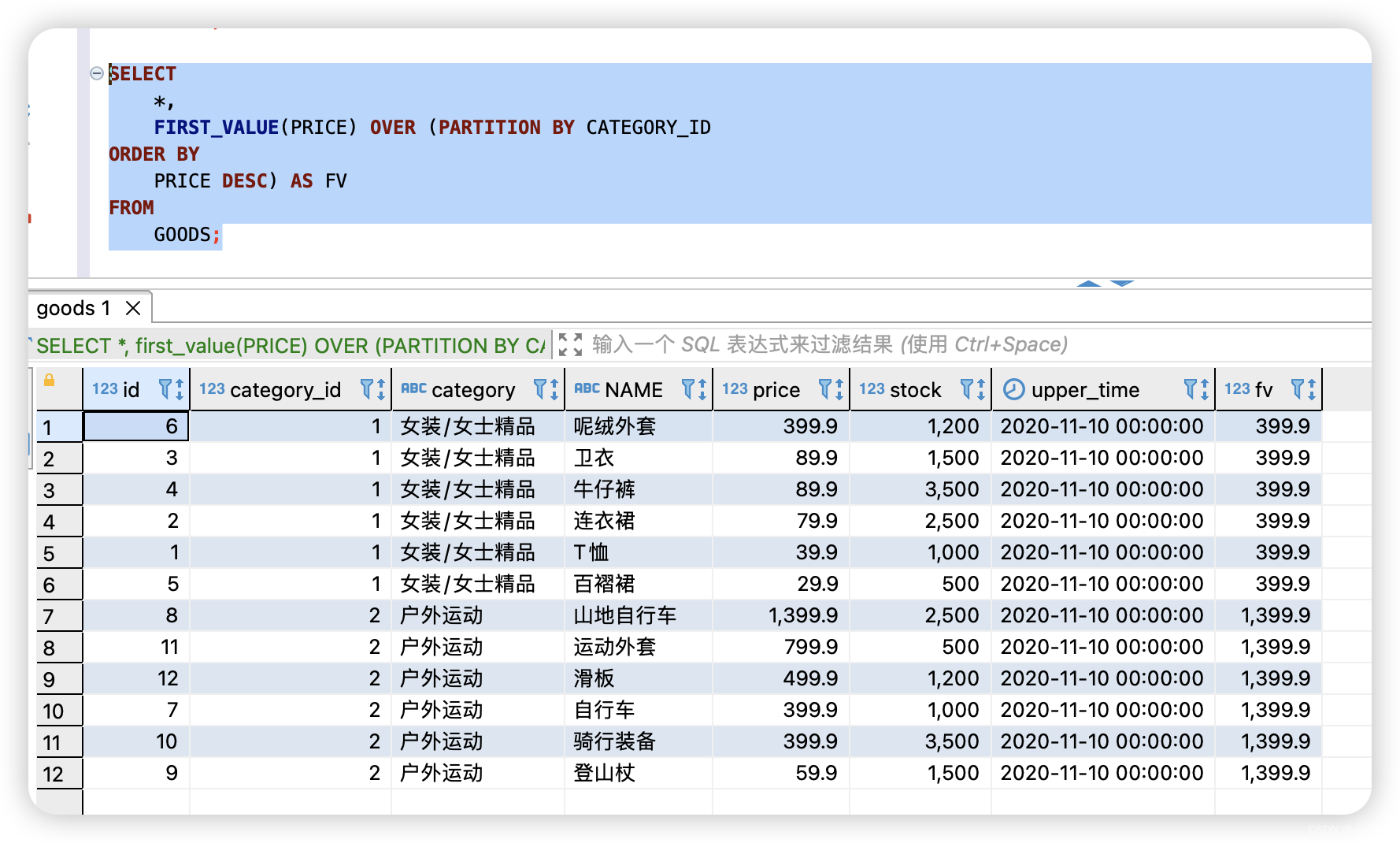Click the NAME cell T恤
Image resolution: width=1400 pixels, height=843 pixels.
(x=639, y=552)
